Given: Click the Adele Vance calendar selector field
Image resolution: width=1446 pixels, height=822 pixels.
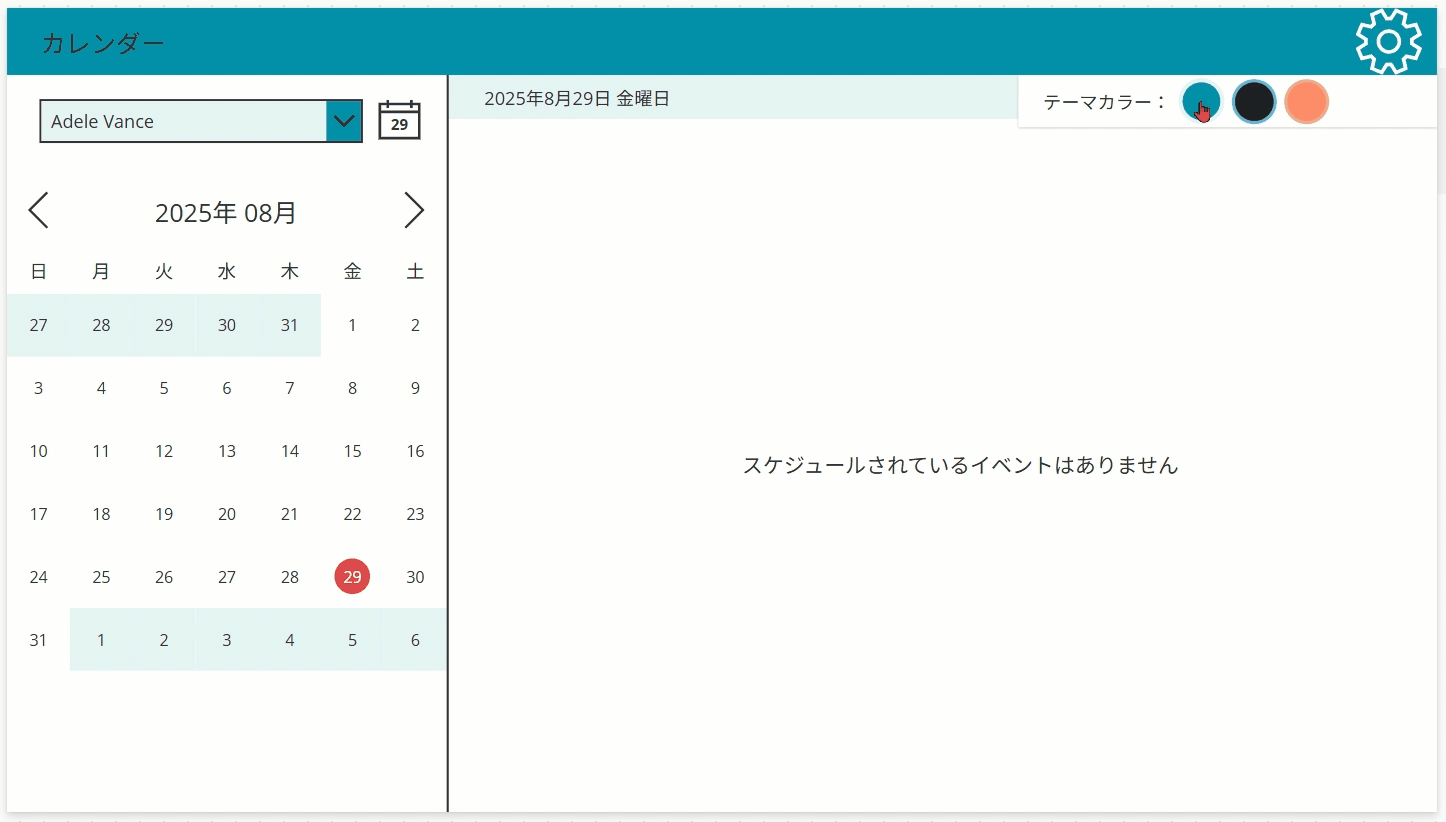Looking at the screenshot, I should click(x=184, y=121).
